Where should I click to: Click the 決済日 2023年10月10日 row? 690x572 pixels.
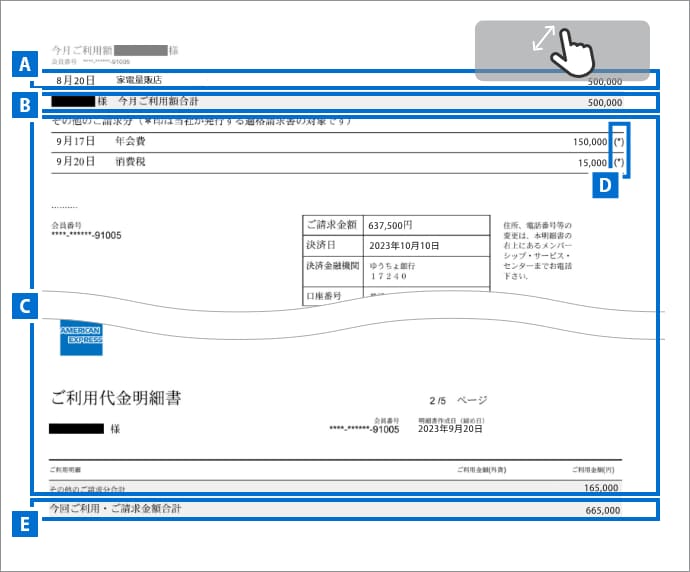point(395,245)
